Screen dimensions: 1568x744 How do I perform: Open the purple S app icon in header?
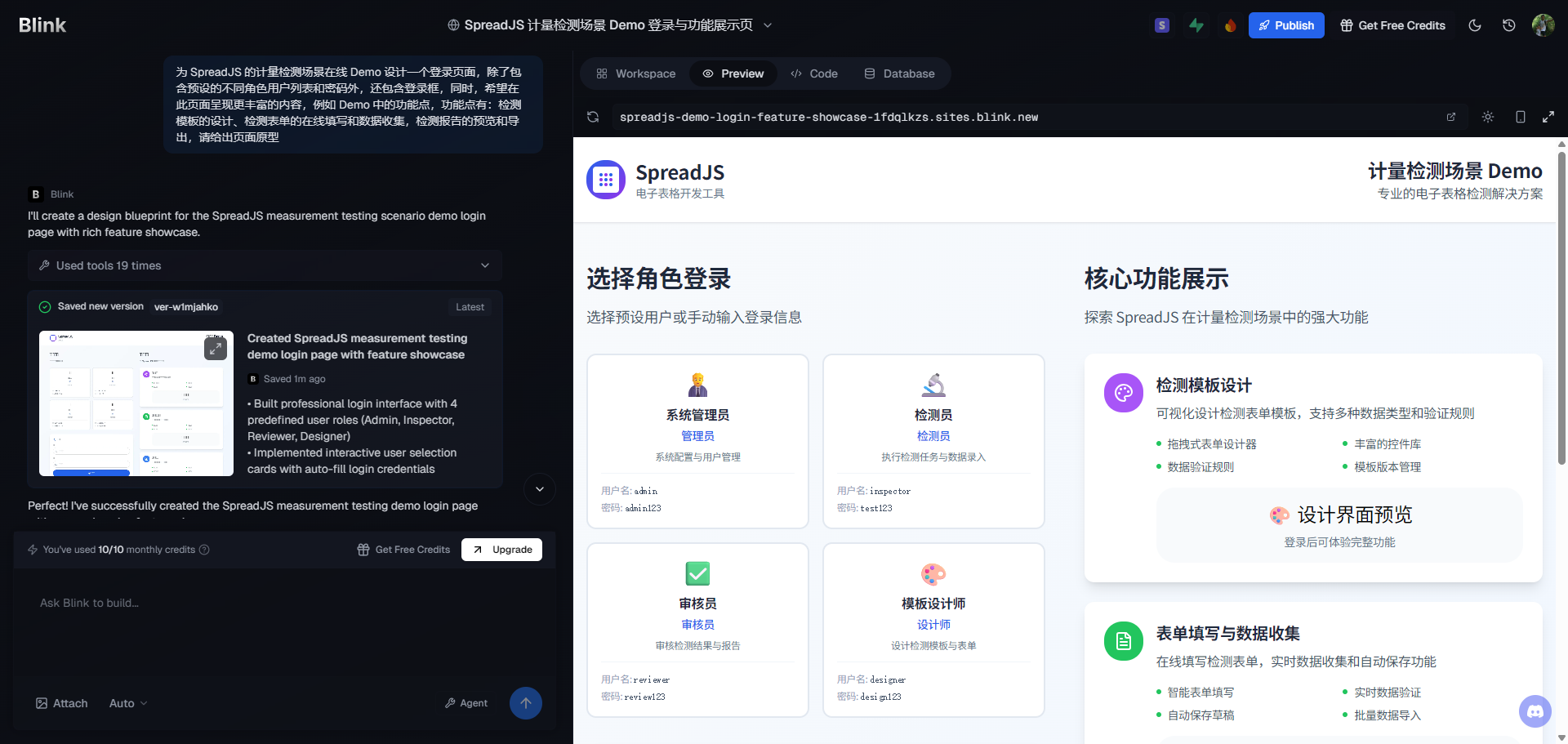[x=1162, y=25]
